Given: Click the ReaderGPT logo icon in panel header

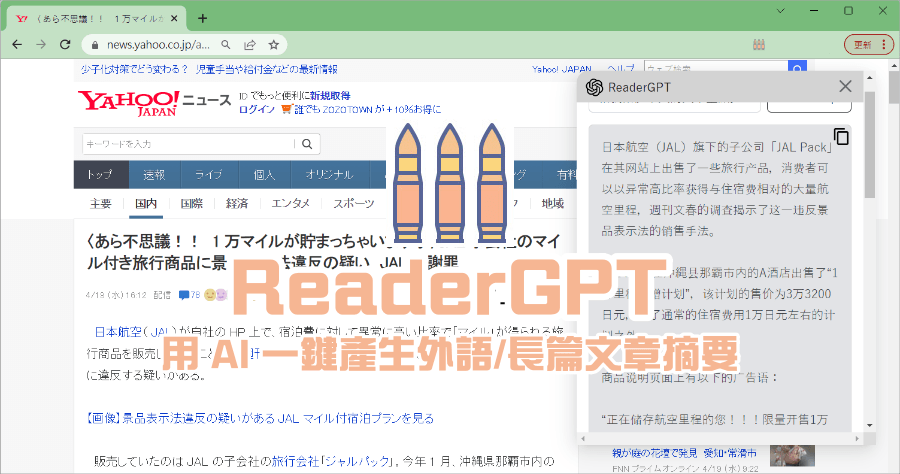Looking at the screenshot, I should (594, 87).
